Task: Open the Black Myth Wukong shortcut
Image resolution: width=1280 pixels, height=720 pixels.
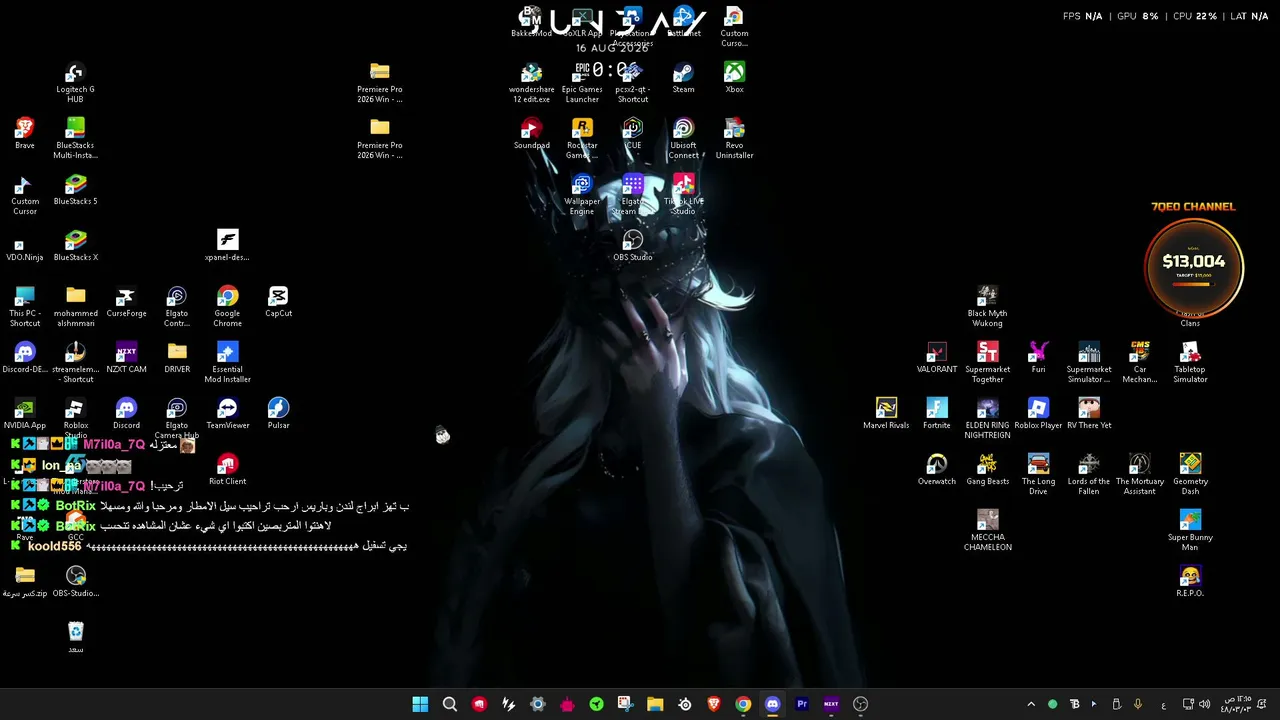Action: (x=987, y=307)
